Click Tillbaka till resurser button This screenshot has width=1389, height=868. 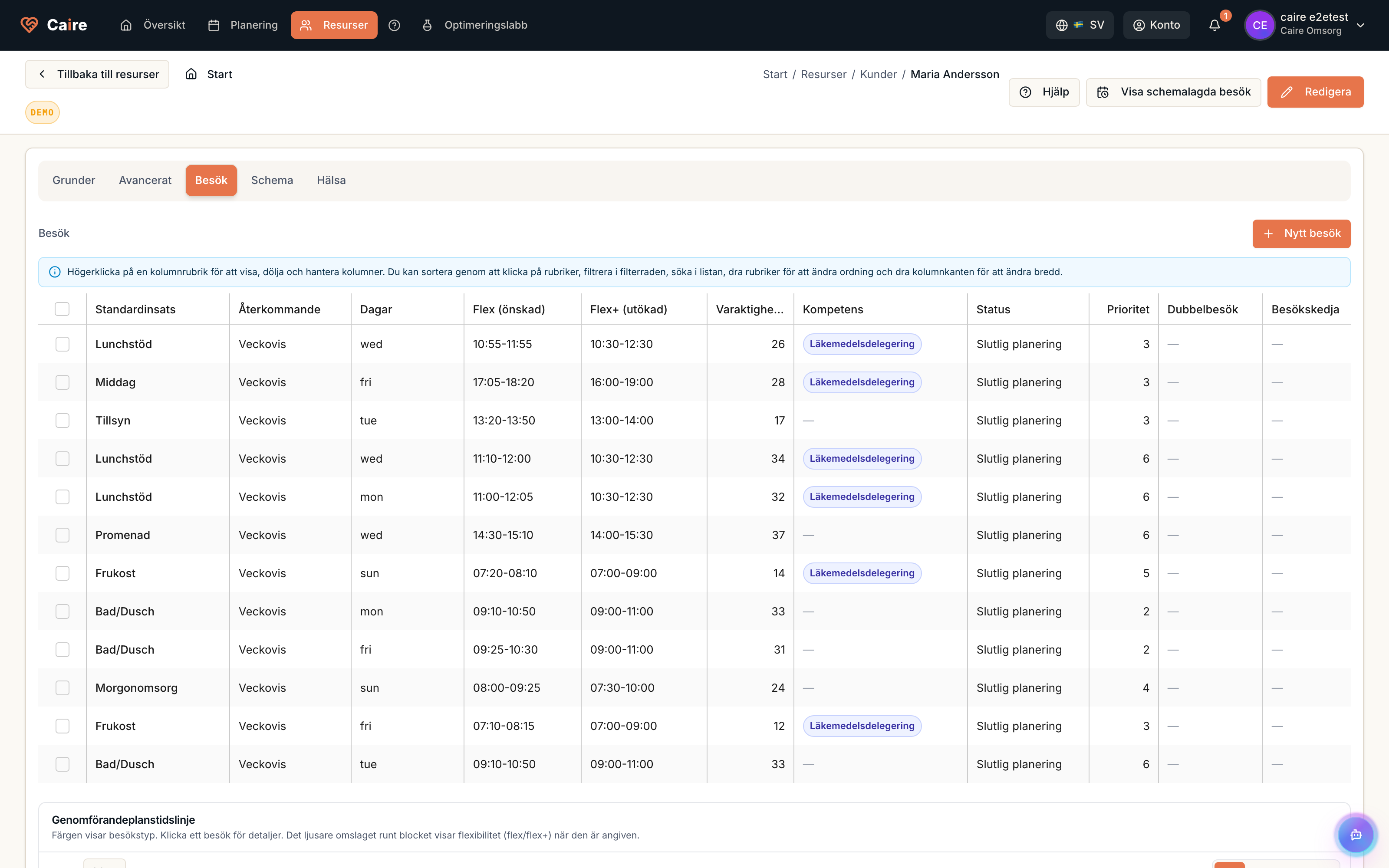(x=97, y=74)
